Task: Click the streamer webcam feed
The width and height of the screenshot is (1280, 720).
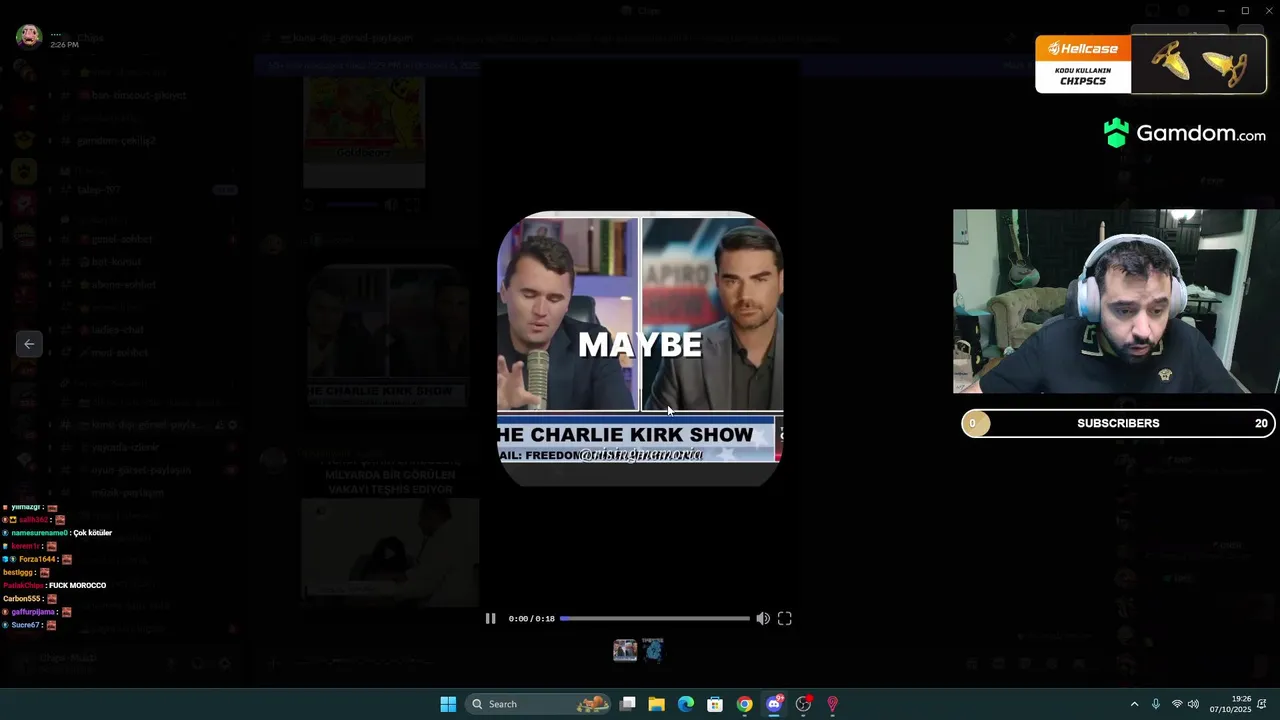Action: [1116, 301]
